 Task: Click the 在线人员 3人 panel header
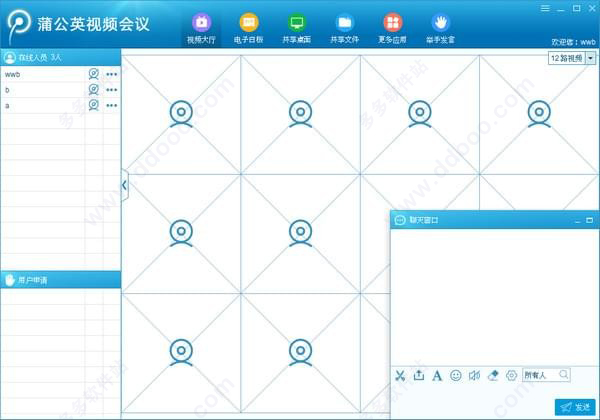(61, 57)
